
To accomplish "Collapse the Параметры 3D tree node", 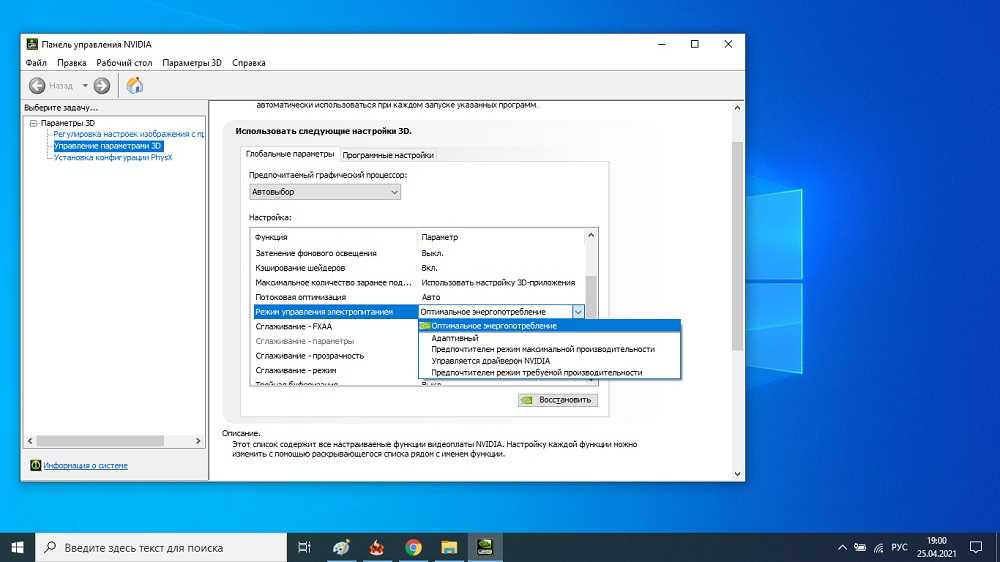I will [33, 123].
